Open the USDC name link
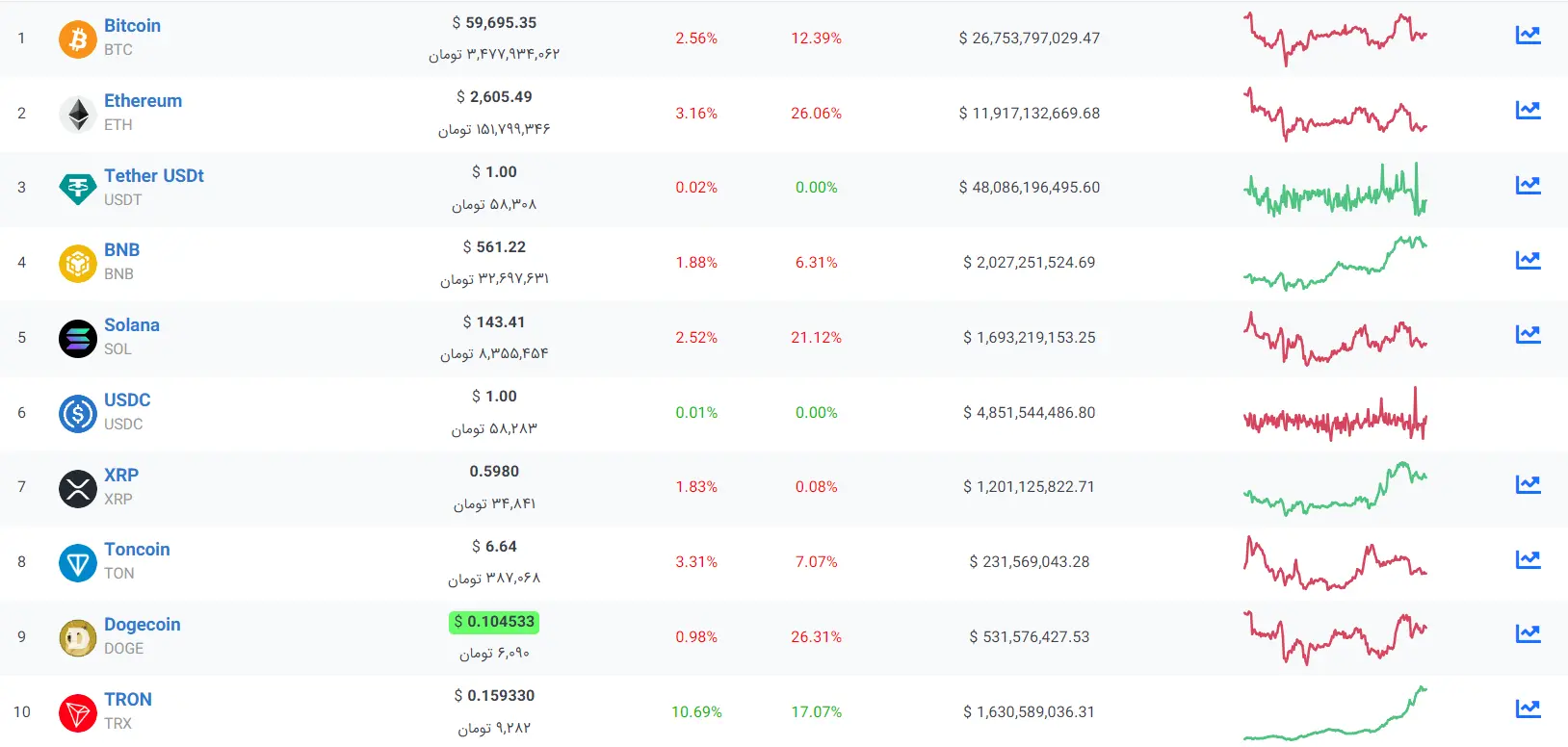The image size is (1568, 747). [127, 400]
